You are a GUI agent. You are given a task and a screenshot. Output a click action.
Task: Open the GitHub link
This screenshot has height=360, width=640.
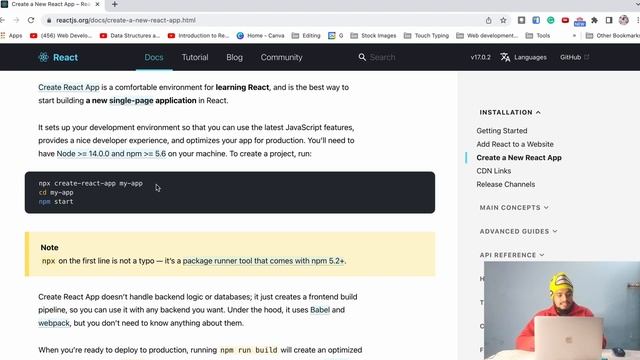click(x=574, y=57)
